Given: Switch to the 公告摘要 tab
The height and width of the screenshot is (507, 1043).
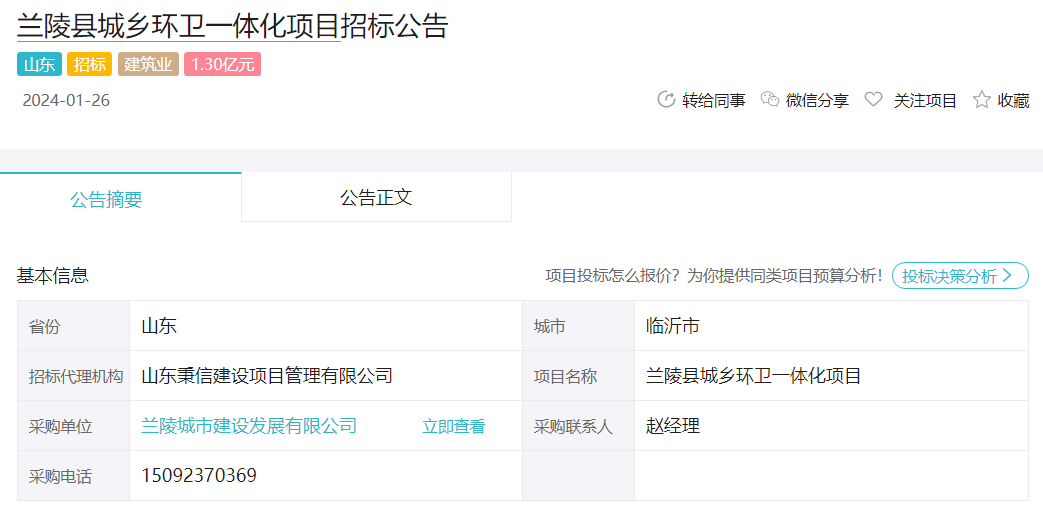Looking at the screenshot, I should [x=120, y=198].
